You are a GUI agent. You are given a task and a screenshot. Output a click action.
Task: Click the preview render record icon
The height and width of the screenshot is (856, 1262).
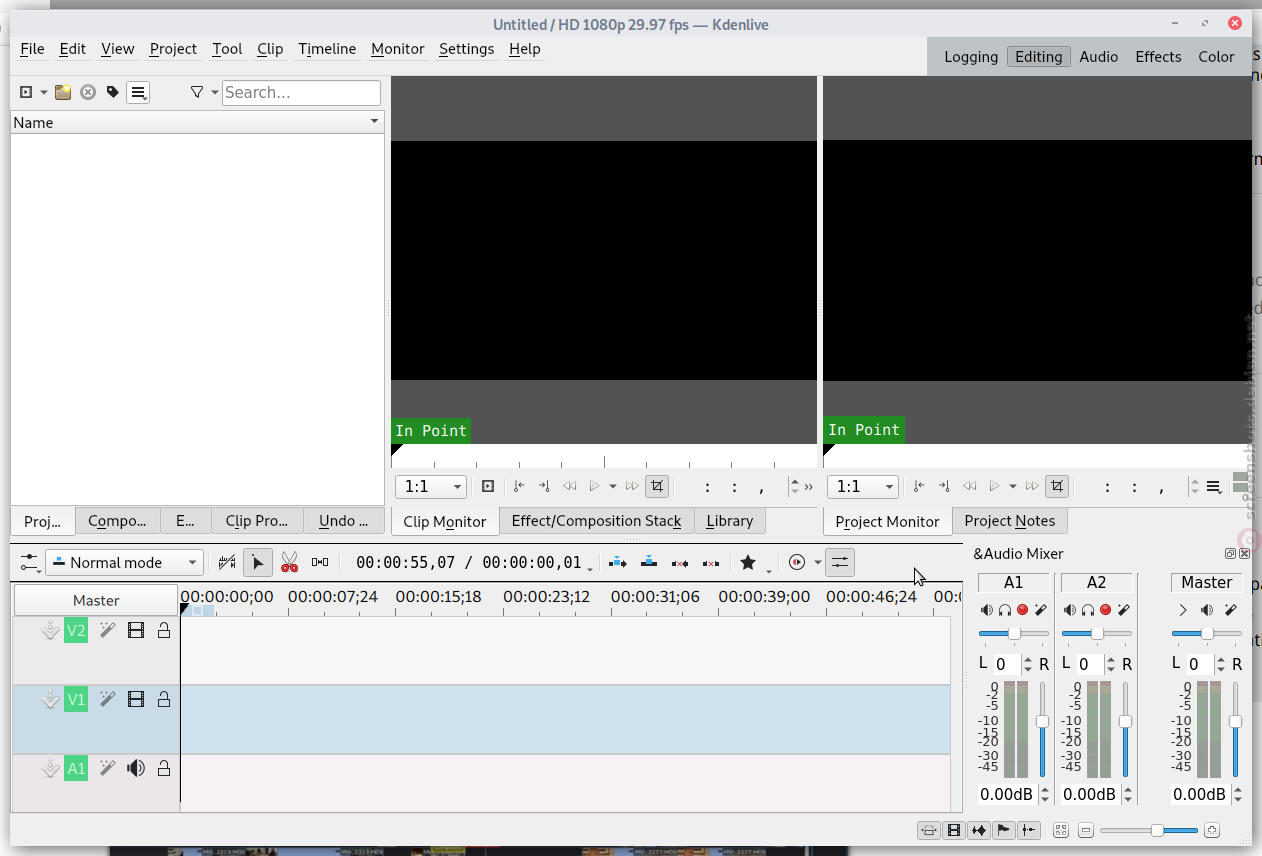(797, 562)
